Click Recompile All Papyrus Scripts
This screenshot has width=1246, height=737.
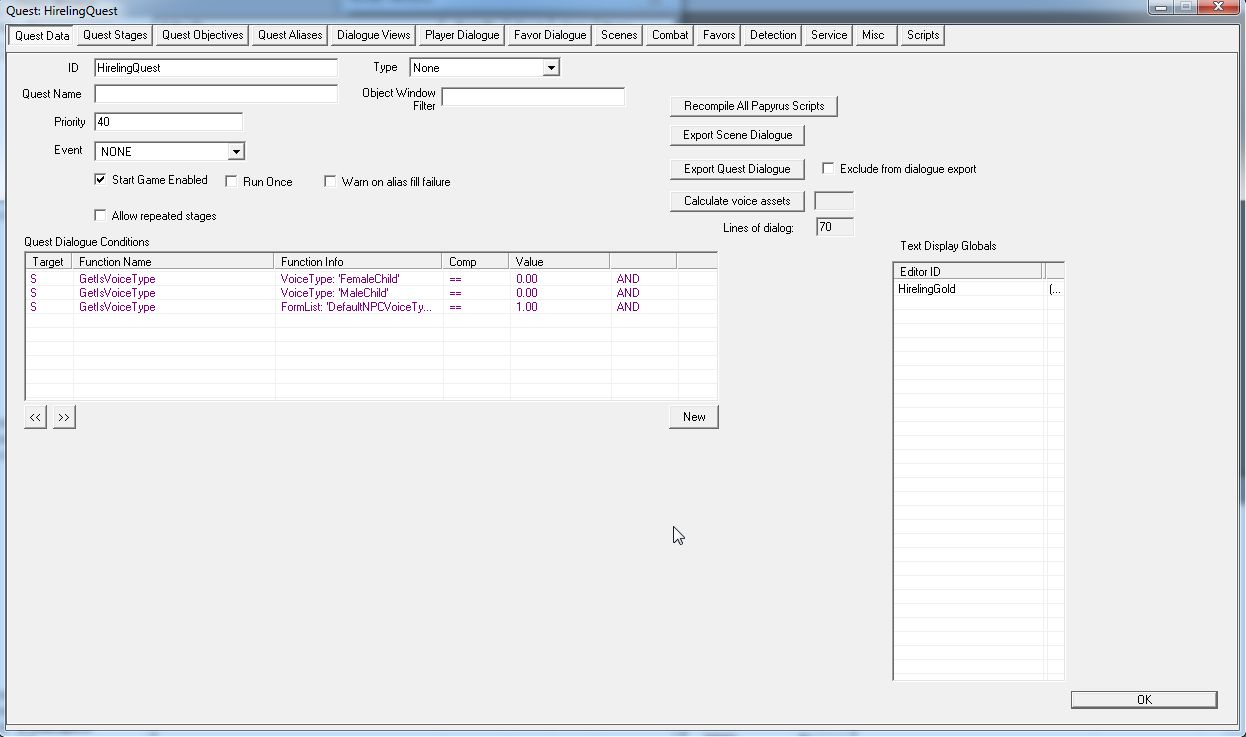(754, 106)
